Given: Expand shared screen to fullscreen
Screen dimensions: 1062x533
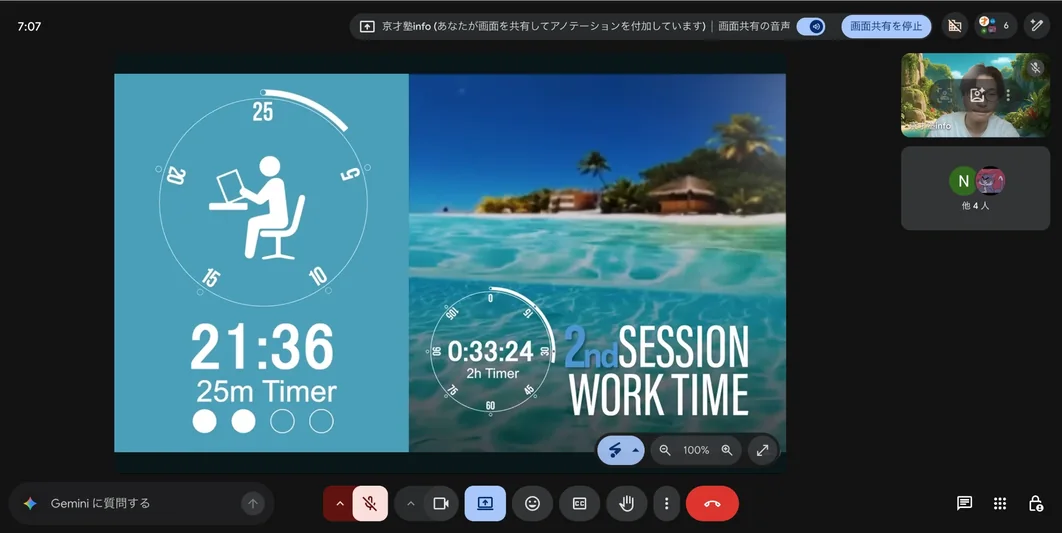Looking at the screenshot, I should 763,450.
